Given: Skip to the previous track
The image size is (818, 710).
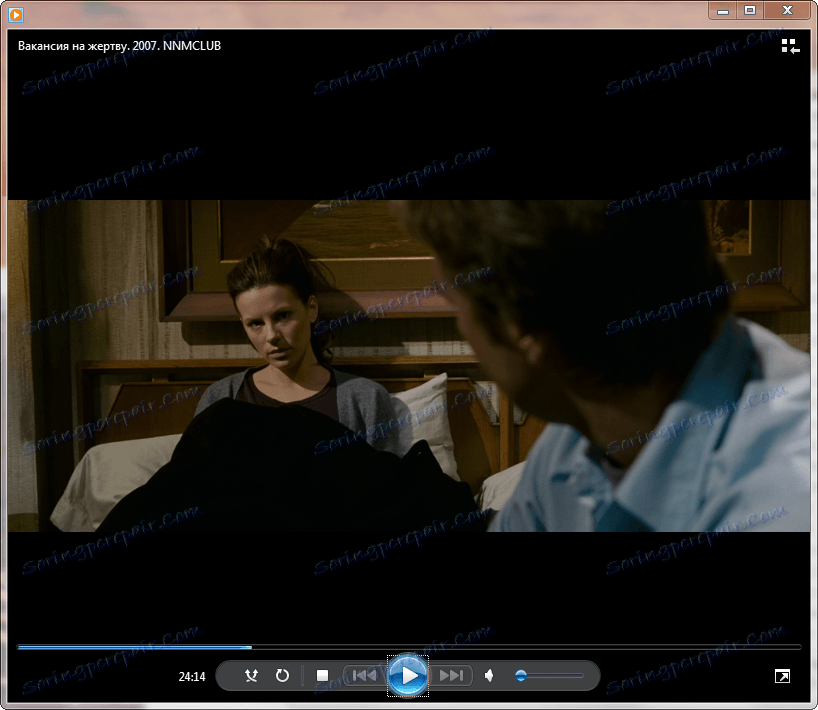Looking at the screenshot, I should point(365,676).
